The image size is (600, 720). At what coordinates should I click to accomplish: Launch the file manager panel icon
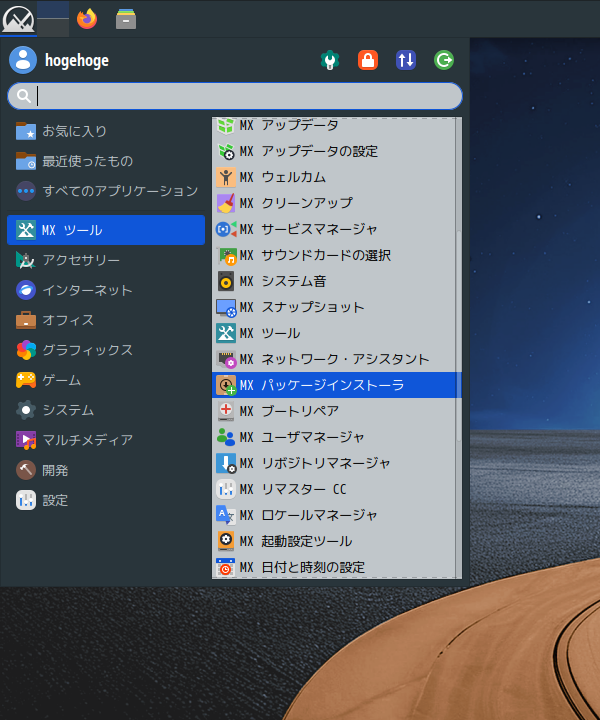coord(126,19)
